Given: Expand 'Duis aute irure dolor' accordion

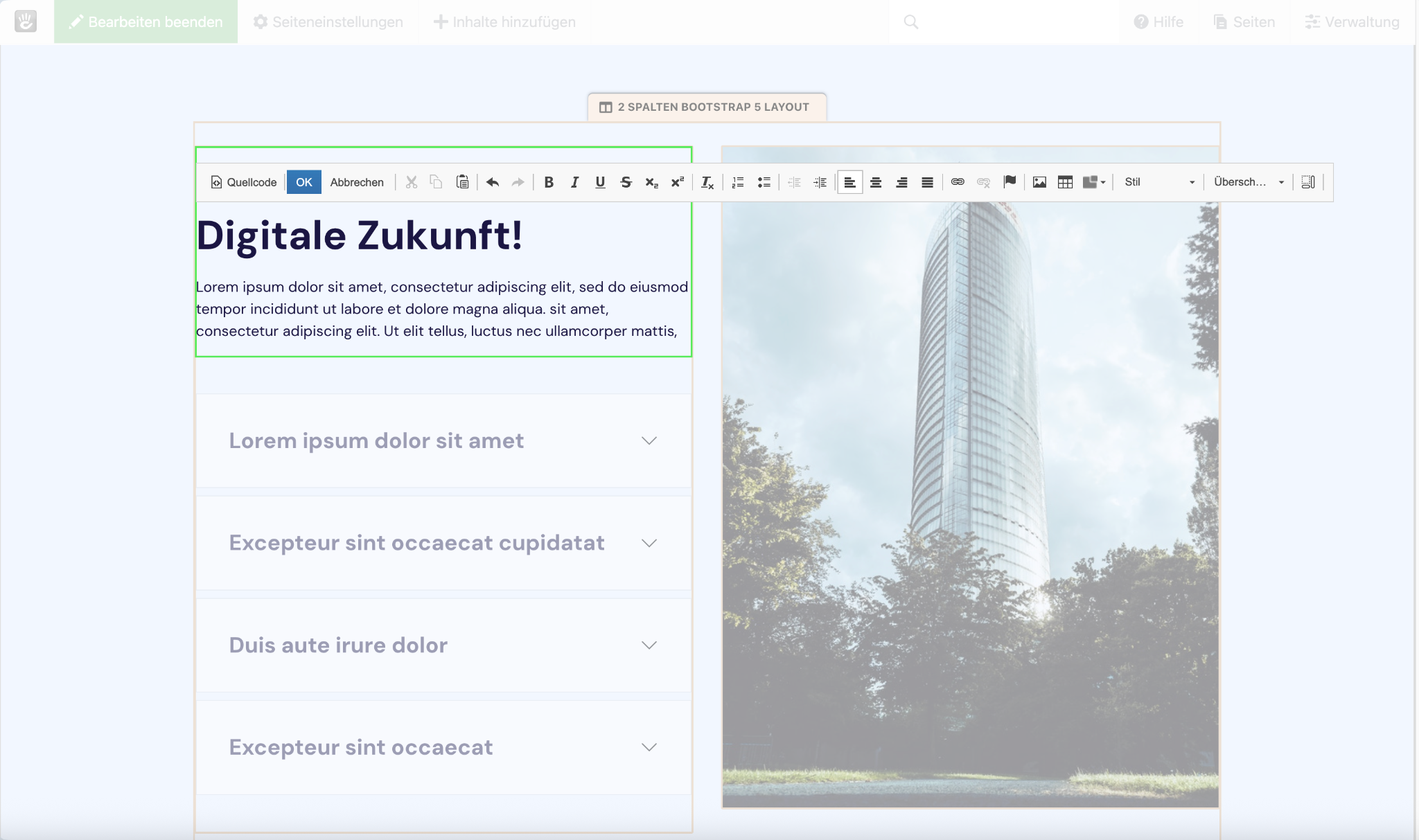Looking at the screenshot, I should coord(443,645).
